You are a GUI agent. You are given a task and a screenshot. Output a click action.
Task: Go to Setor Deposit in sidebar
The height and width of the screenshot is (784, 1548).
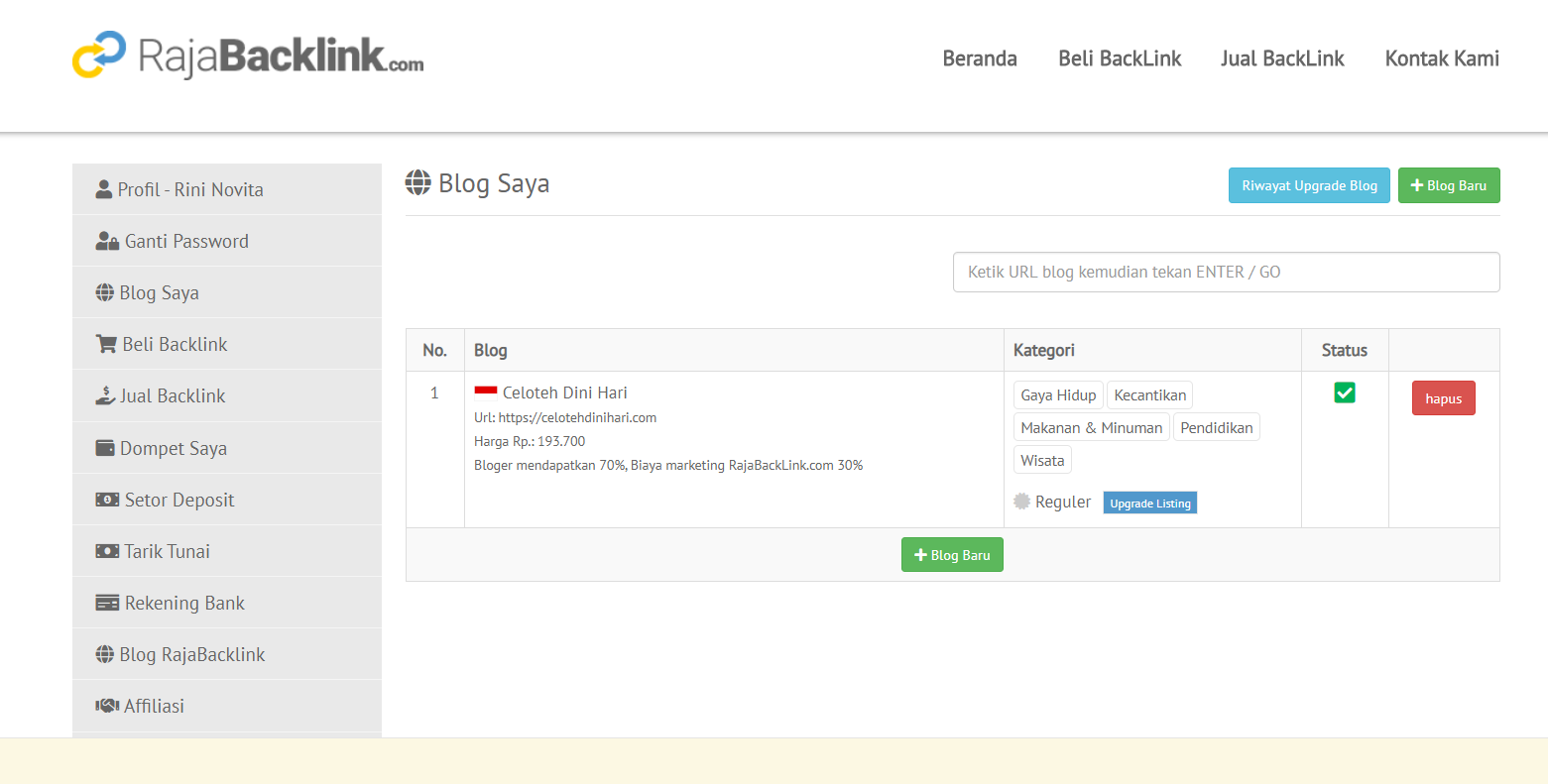tap(227, 500)
